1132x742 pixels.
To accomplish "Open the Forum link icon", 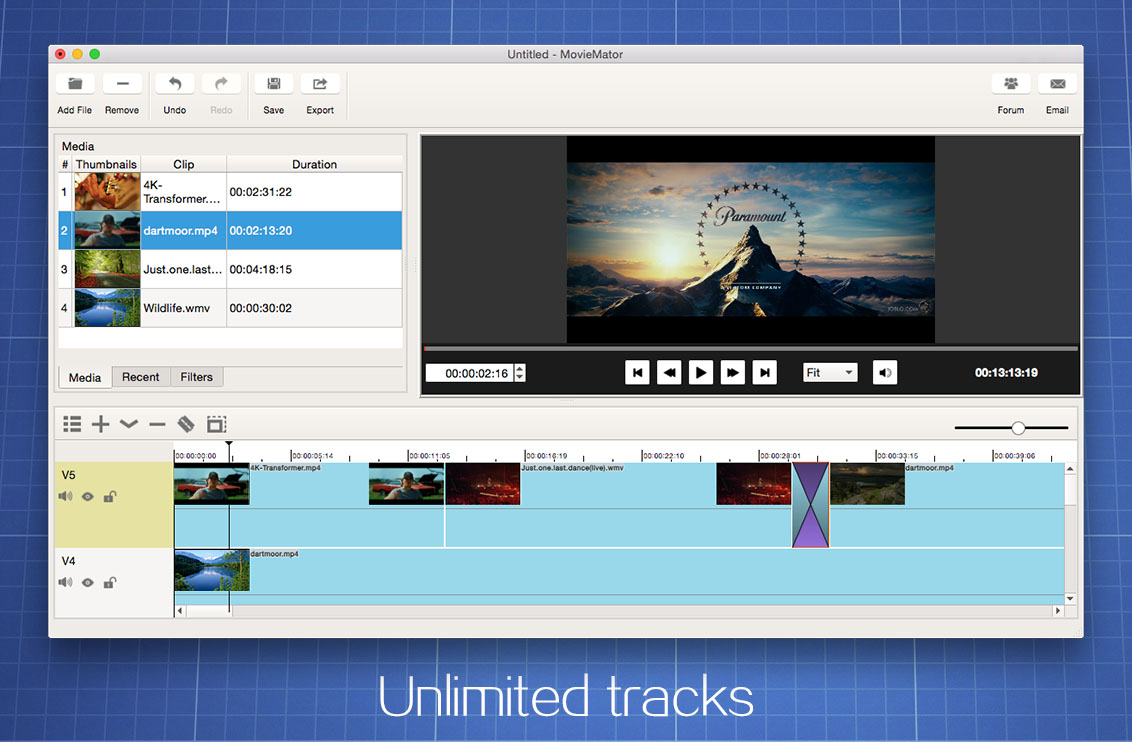I will point(1011,84).
